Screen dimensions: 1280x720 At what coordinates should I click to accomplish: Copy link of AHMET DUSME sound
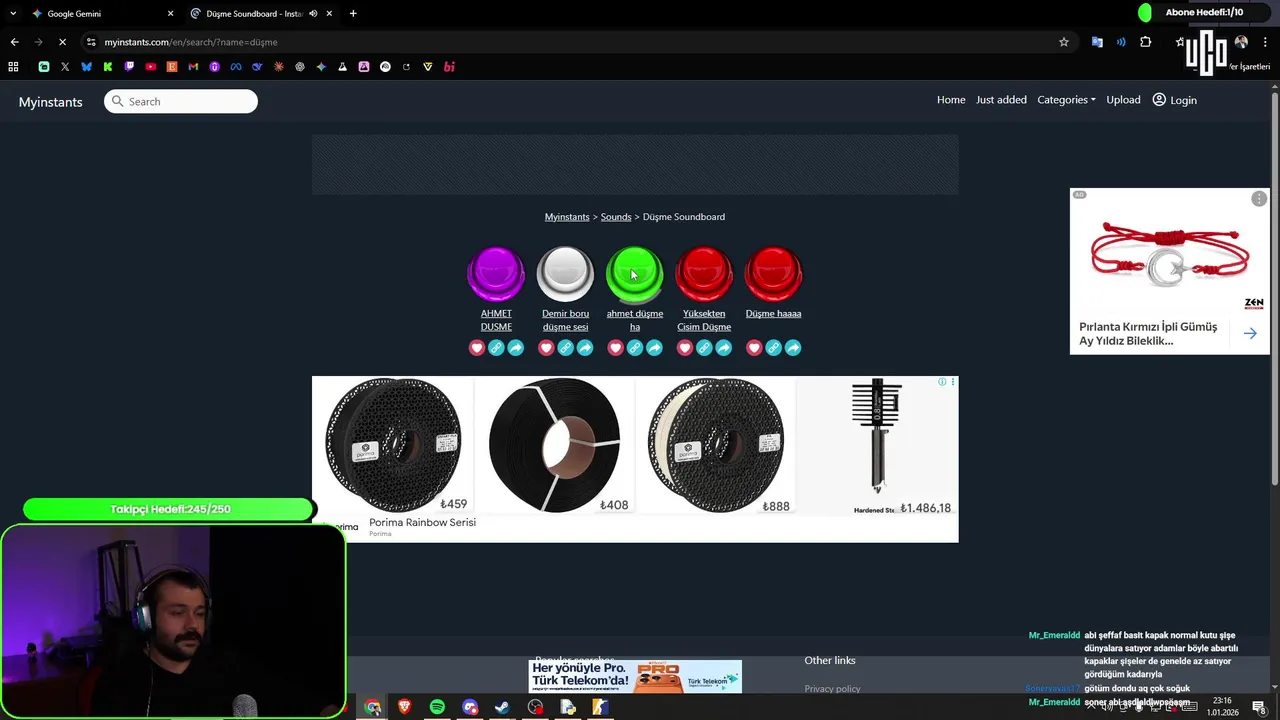(x=496, y=348)
